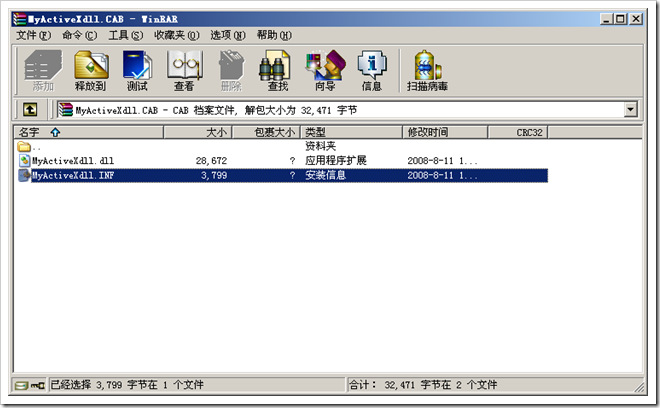Screen dimensions: 660x408
Task: Click the 合计 32,471 字节 status text
Action: (x=423, y=385)
